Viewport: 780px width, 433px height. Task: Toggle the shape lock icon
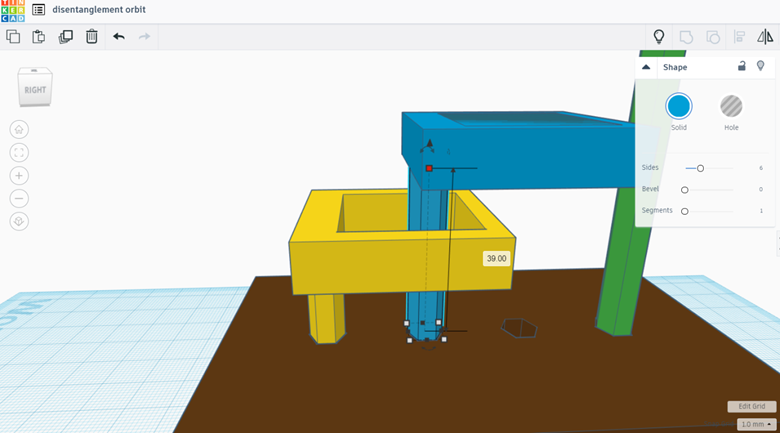[741, 66]
